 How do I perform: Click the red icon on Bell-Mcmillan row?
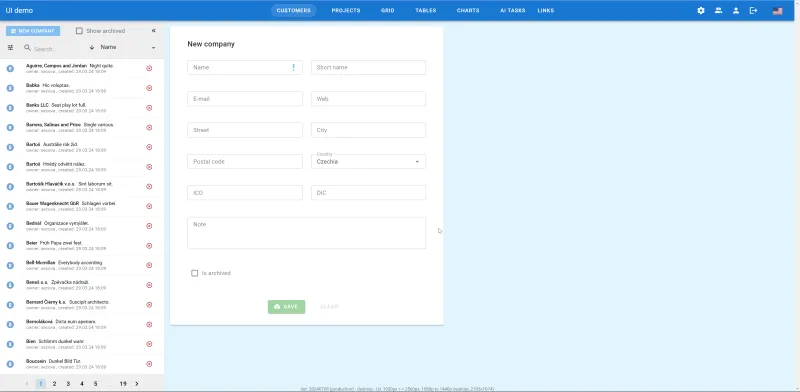point(149,265)
